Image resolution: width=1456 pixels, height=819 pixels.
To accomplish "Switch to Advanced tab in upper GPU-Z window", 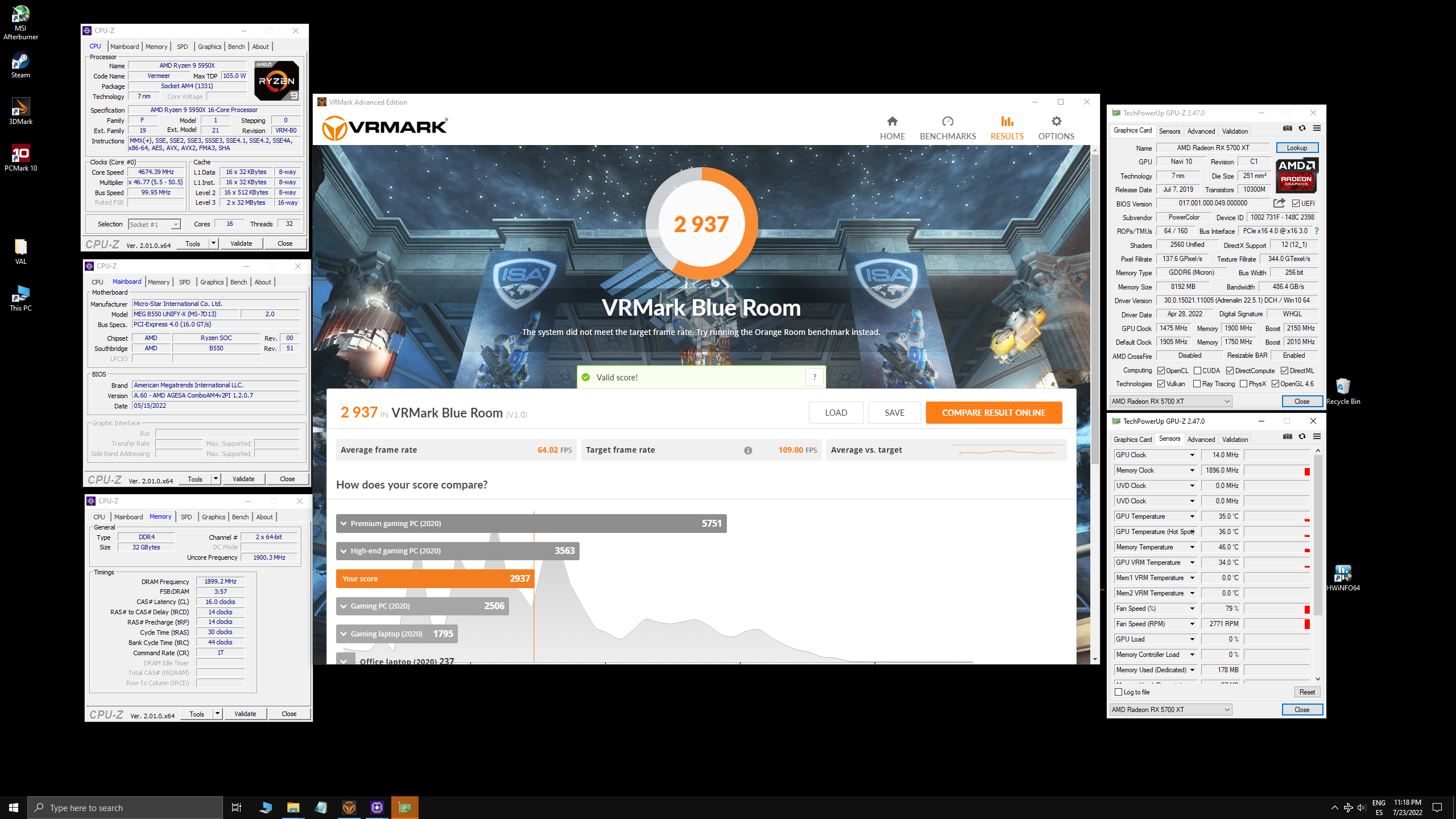I will [1201, 131].
